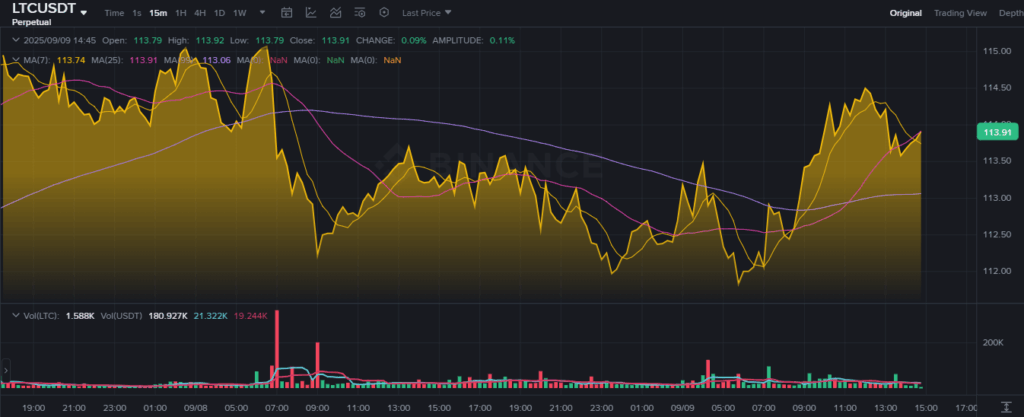Open the LTCUSDT trading pair dropdown
The width and height of the screenshot is (1024, 417).
(x=84, y=13)
